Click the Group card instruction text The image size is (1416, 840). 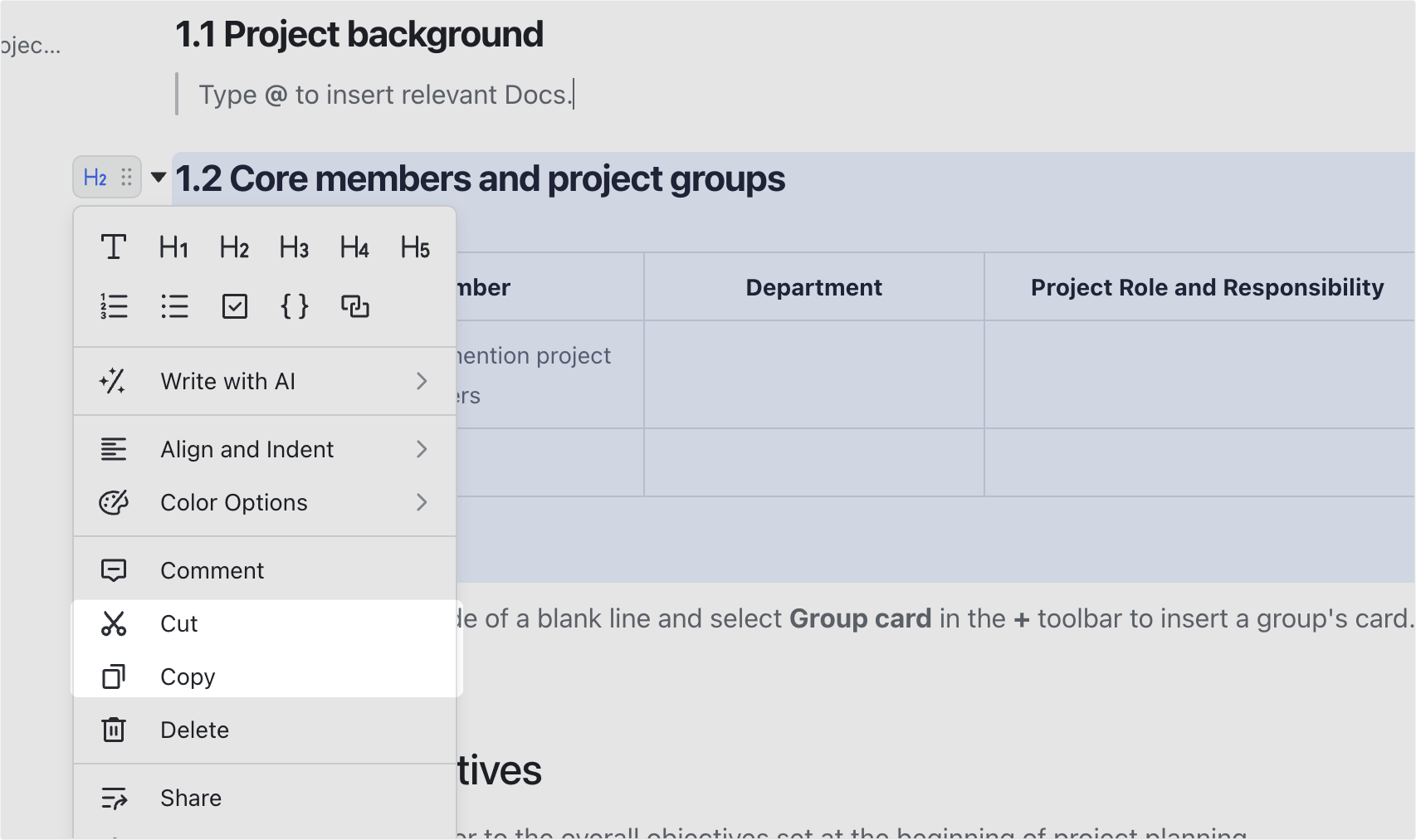(934, 618)
